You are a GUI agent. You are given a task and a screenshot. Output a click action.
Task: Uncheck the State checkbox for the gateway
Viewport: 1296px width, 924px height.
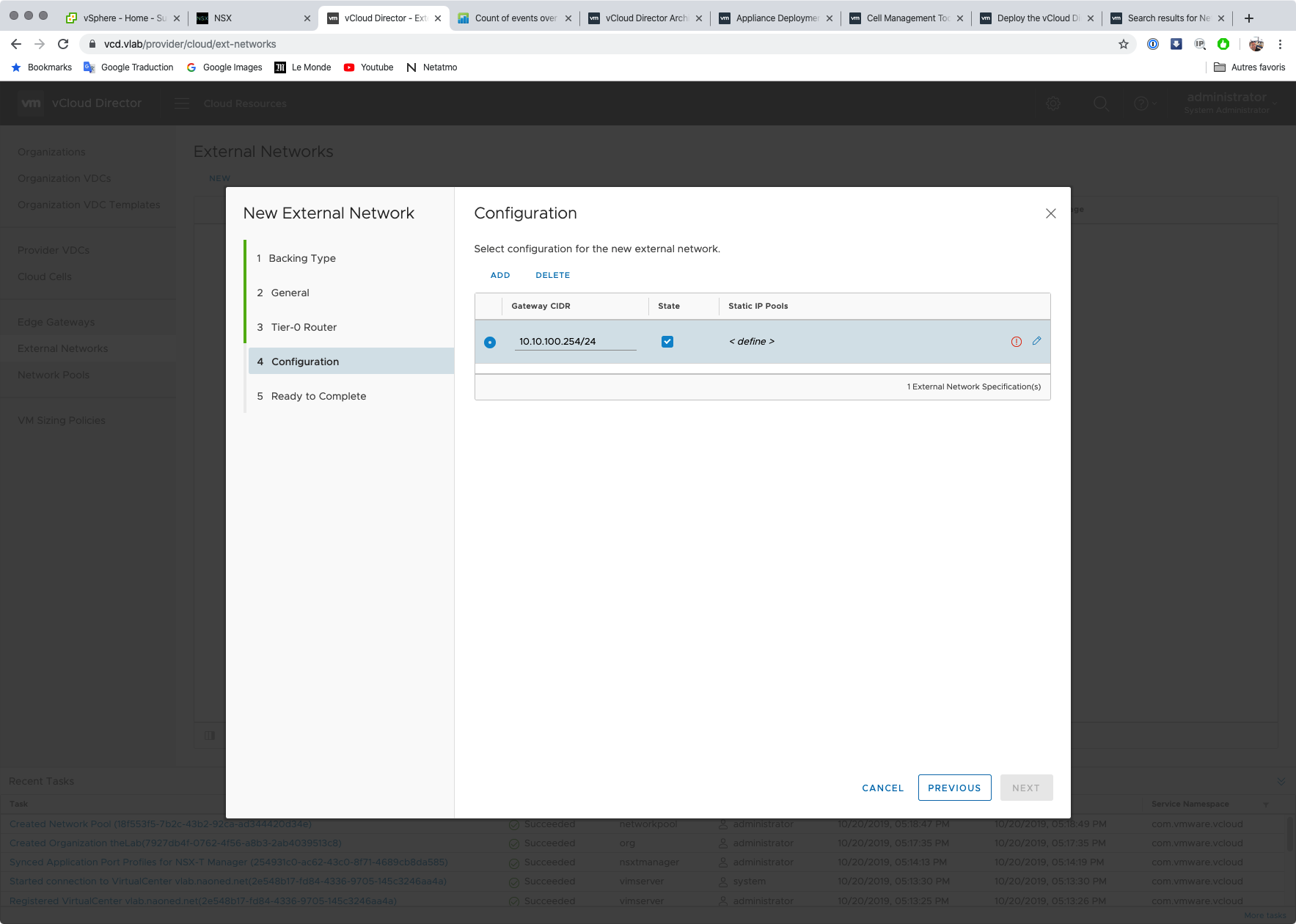(667, 342)
